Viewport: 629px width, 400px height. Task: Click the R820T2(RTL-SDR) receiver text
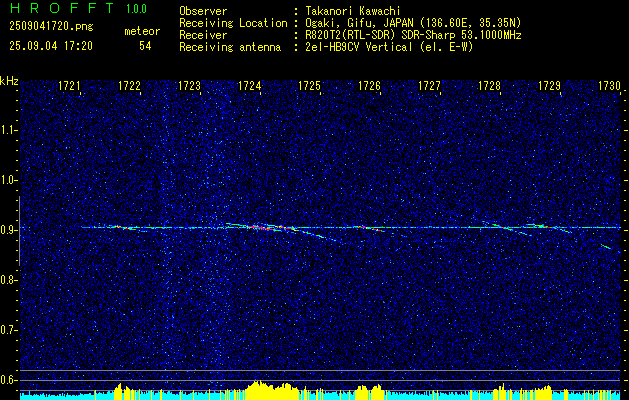click(412, 35)
